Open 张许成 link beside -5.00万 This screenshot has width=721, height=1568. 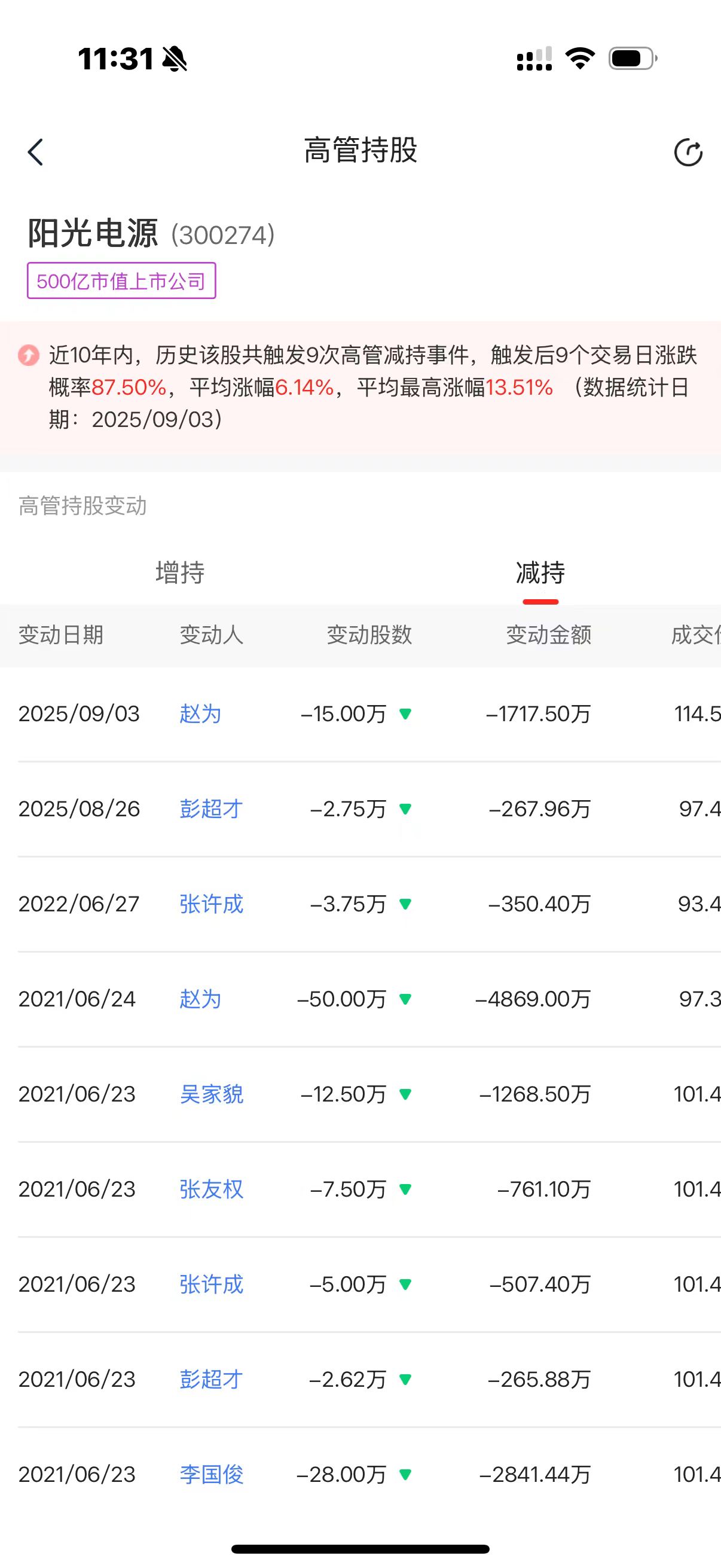tap(211, 1284)
